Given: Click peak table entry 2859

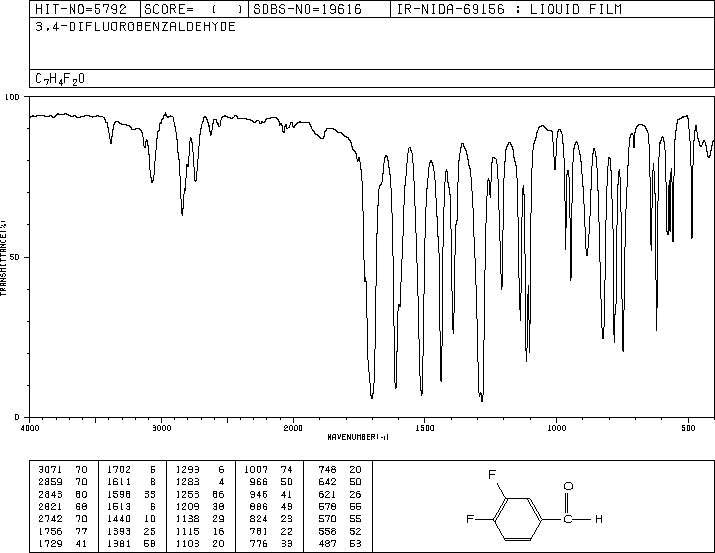Looking at the screenshot, I should click(51, 482).
